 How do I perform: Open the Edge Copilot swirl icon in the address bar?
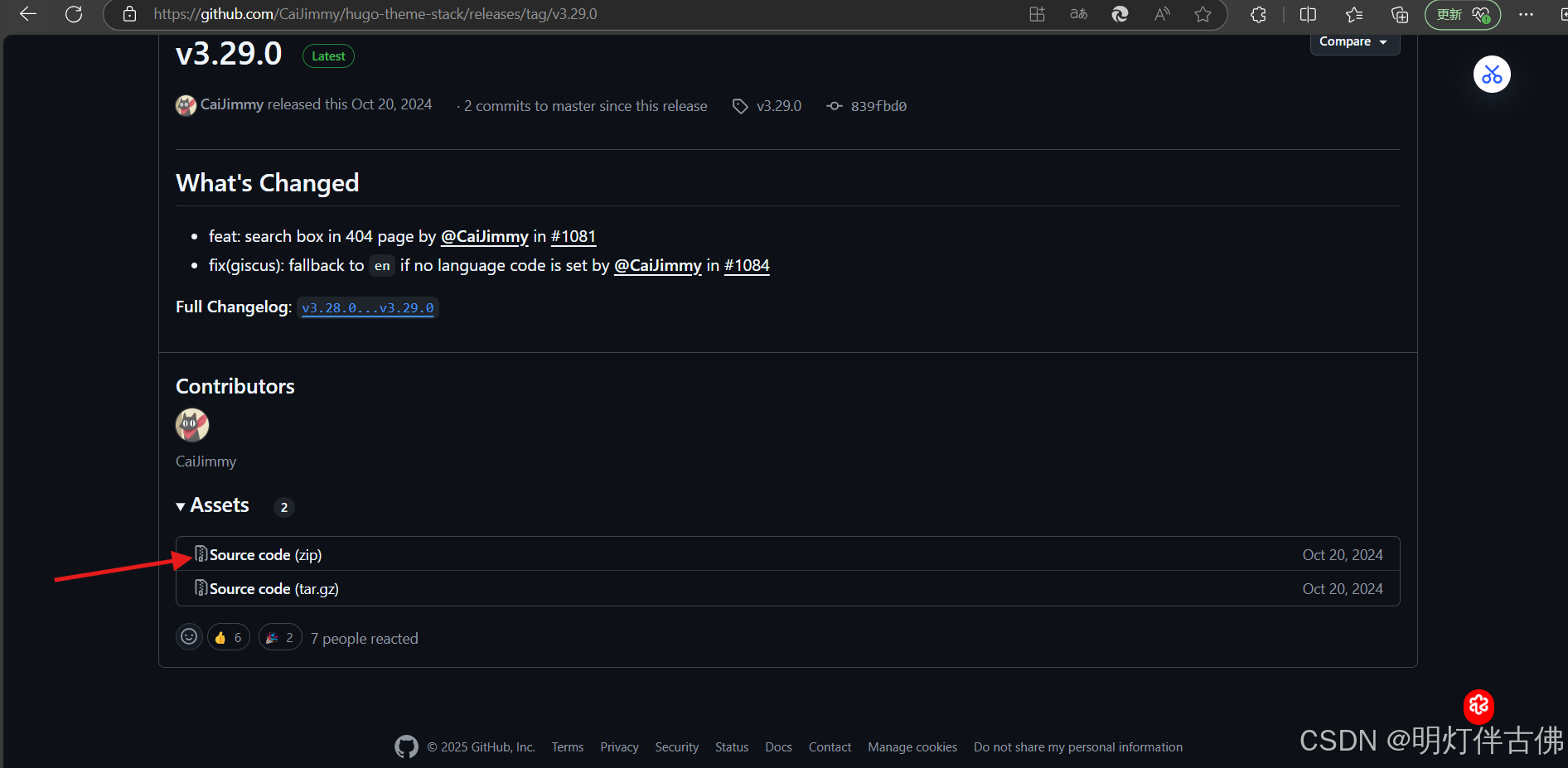(x=1120, y=14)
